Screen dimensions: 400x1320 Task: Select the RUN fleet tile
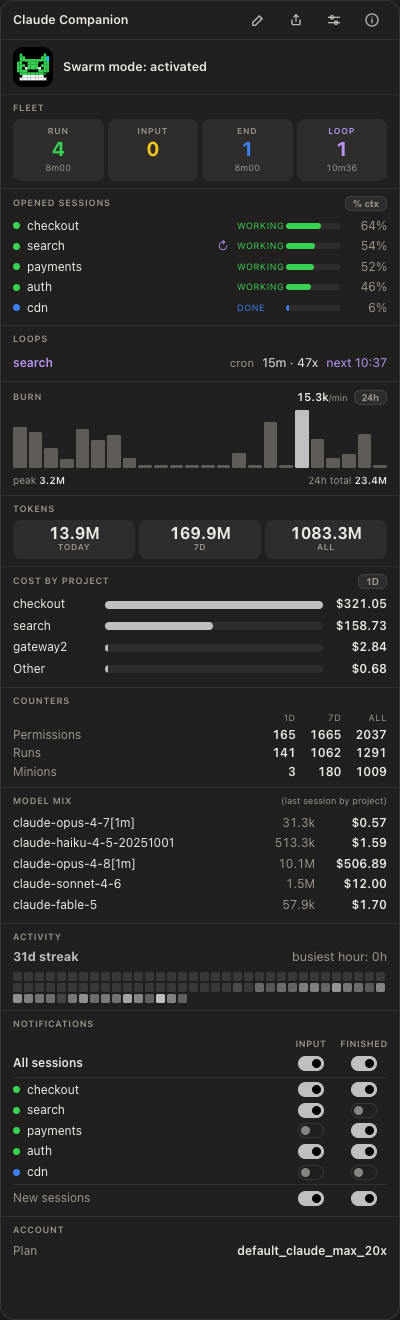tap(58, 150)
